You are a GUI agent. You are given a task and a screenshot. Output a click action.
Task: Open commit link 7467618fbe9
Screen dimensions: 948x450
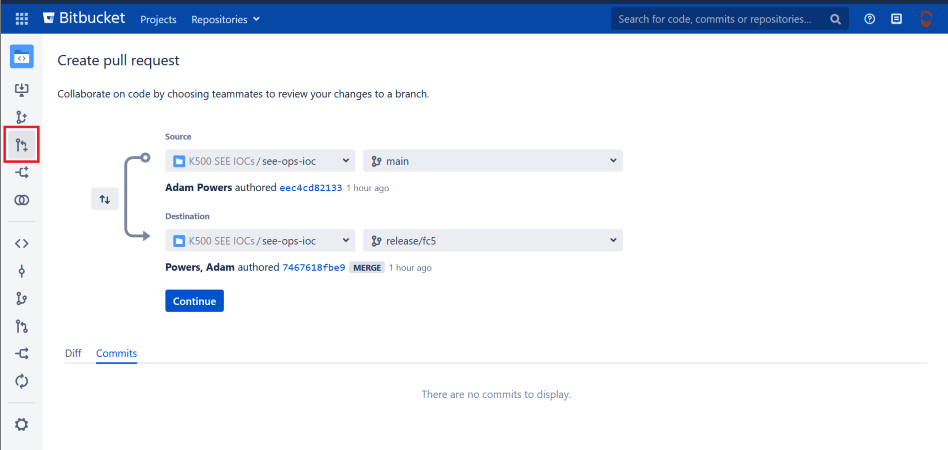point(313,268)
